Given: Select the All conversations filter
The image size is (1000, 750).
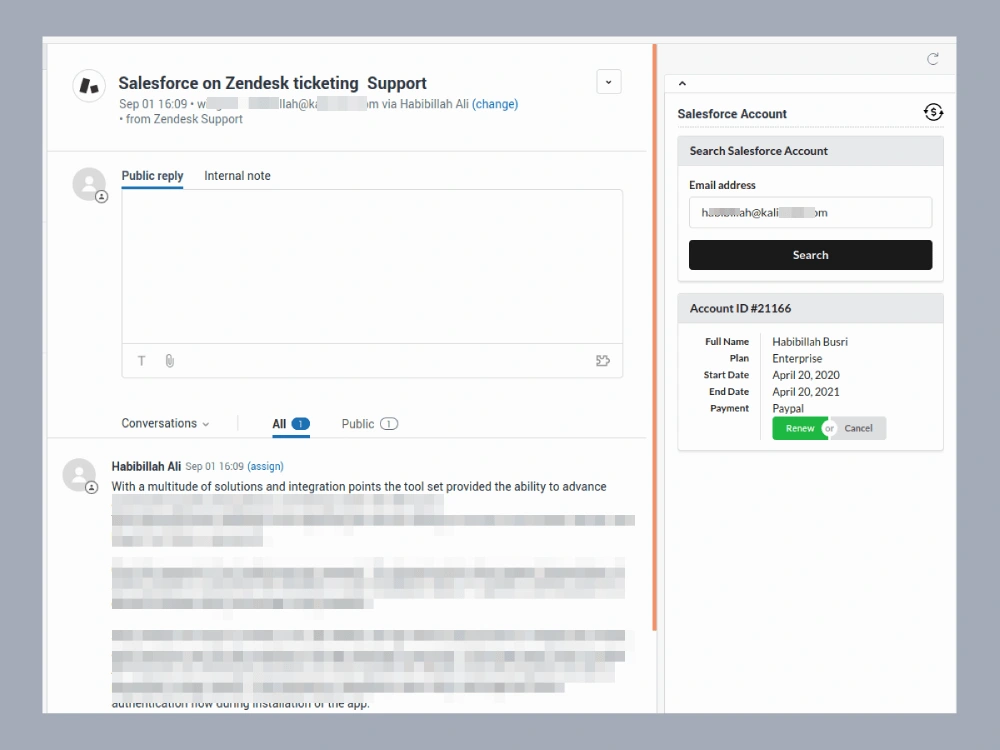Looking at the screenshot, I should [290, 423].
